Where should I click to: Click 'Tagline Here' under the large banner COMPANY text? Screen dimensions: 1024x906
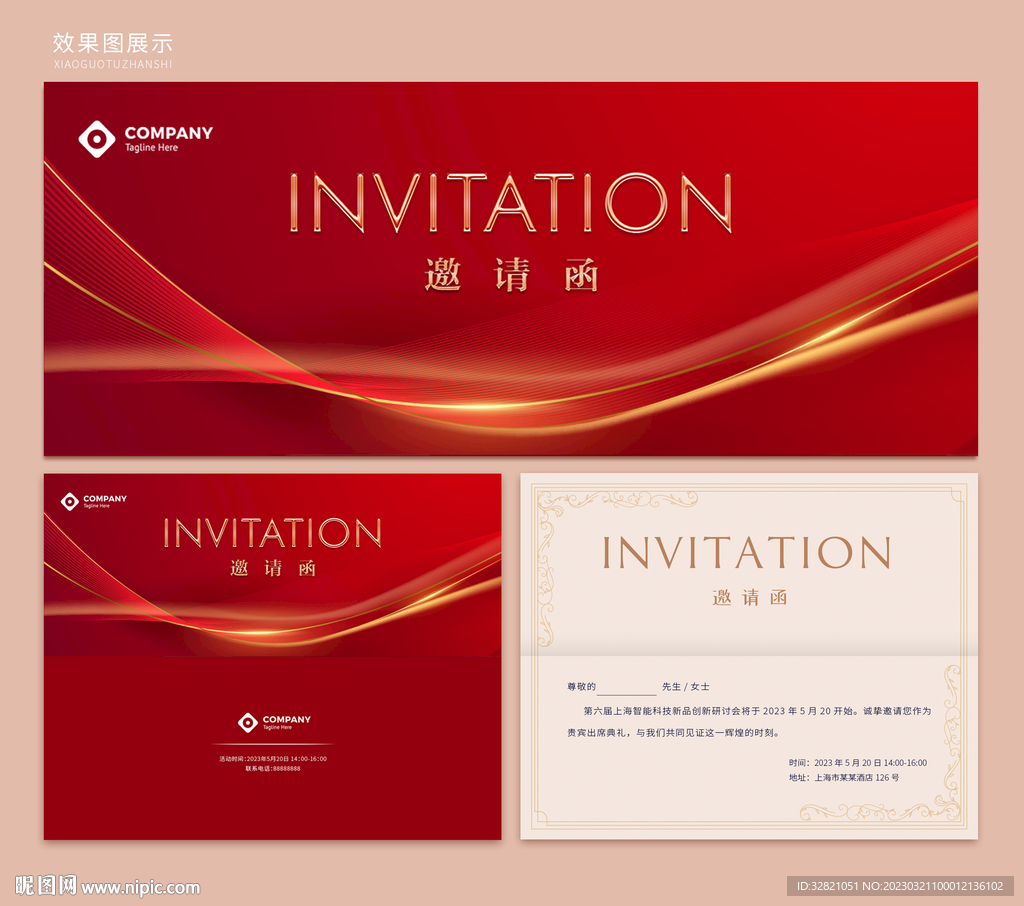pyautogui.click(x=152, y=148)
